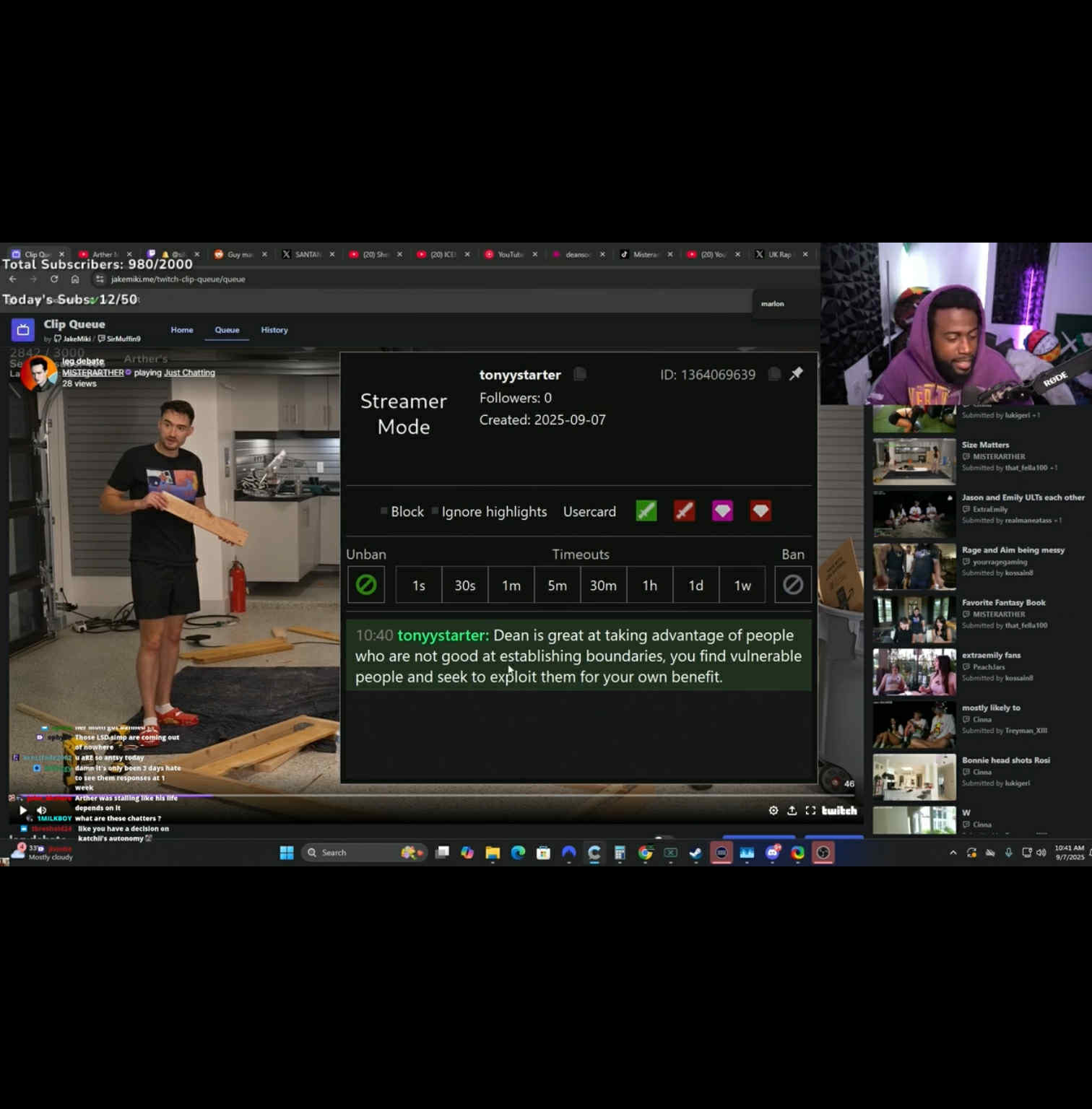Open Google Chrome from the taskbar

coord(645,853)
